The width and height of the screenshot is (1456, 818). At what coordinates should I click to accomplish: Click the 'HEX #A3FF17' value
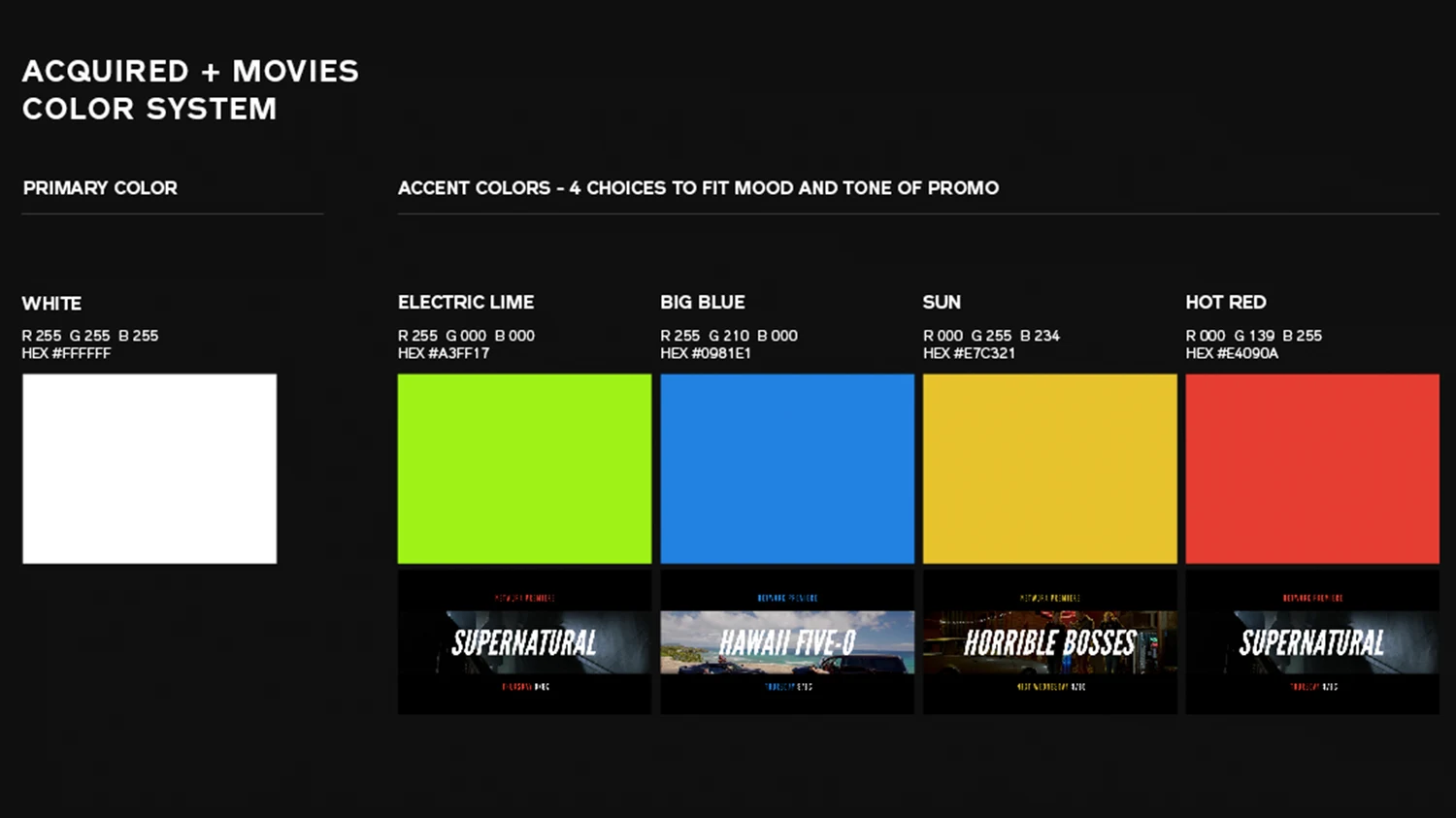(x=444, y=353)
